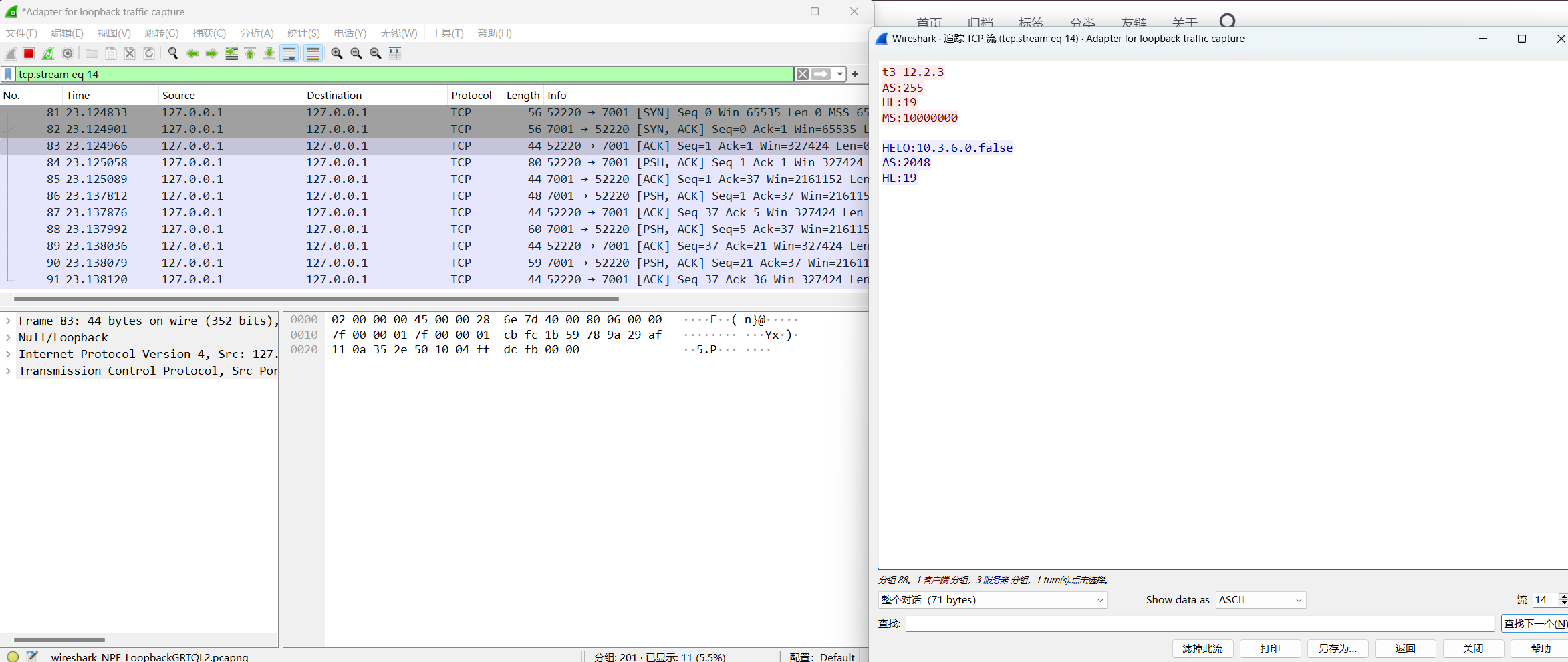Viewport: 1568px width, 662px height.
Task: Jump to the last packet
Action: (x=269, y=53)
